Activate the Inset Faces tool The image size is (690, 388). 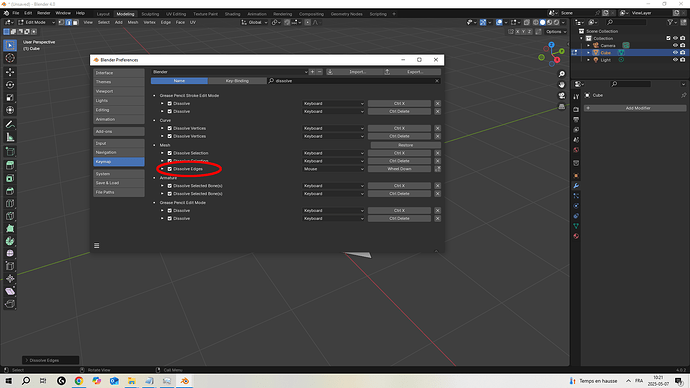(x=10, y=178)
